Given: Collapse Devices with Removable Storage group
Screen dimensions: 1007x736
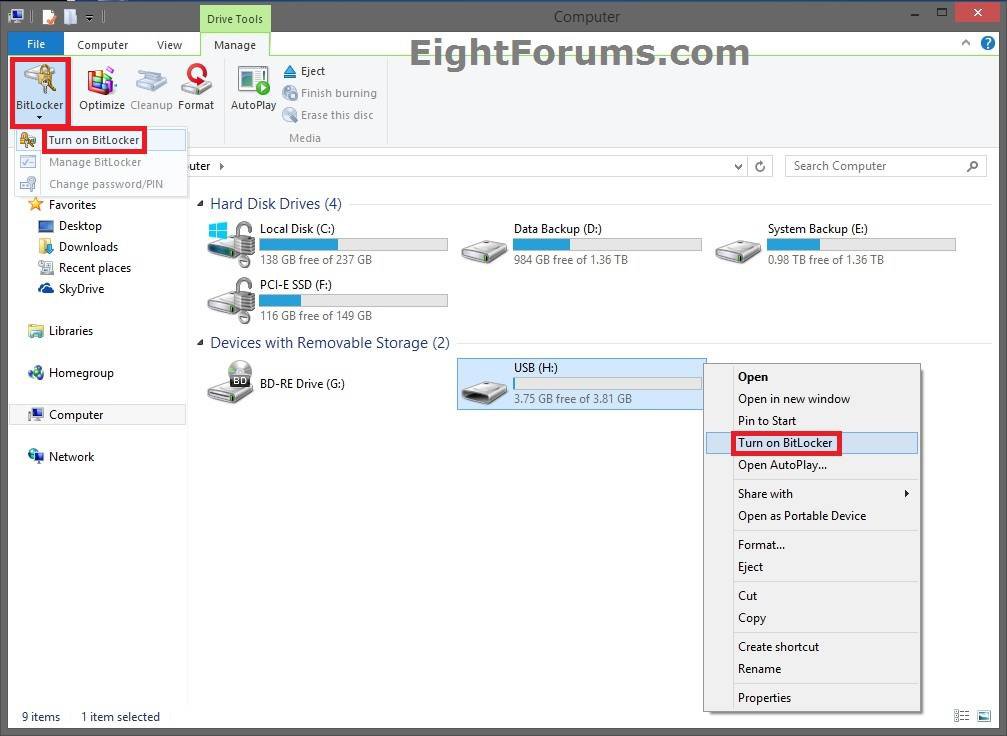Looking at the screenshot, I should [x=198, y=342].
